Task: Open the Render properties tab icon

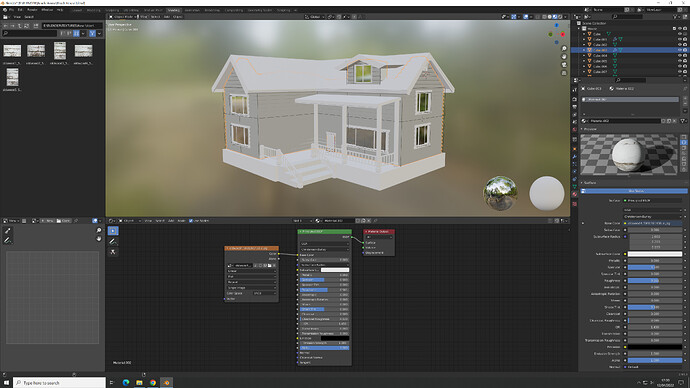Action: pos(575,99)
